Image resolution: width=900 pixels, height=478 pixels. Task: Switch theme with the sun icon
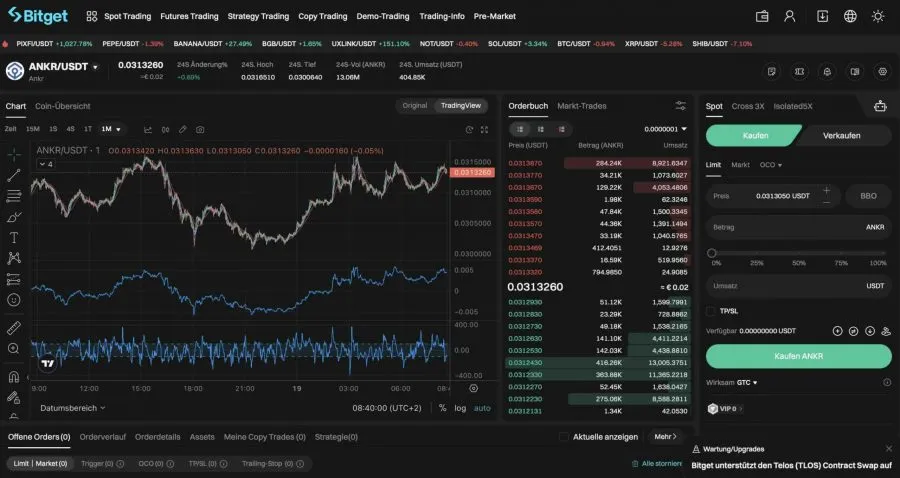tap(878, 17)
